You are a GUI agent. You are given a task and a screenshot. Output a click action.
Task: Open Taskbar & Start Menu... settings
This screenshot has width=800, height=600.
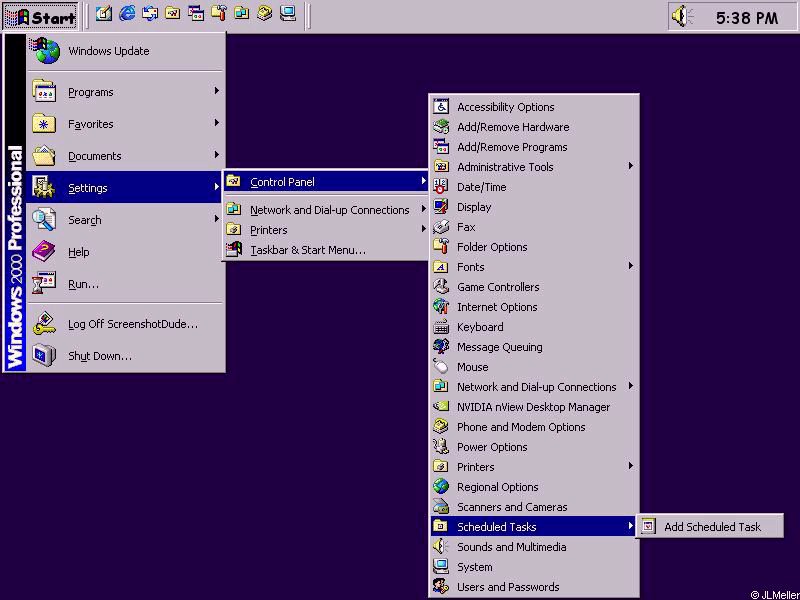[x=326, y=250]
